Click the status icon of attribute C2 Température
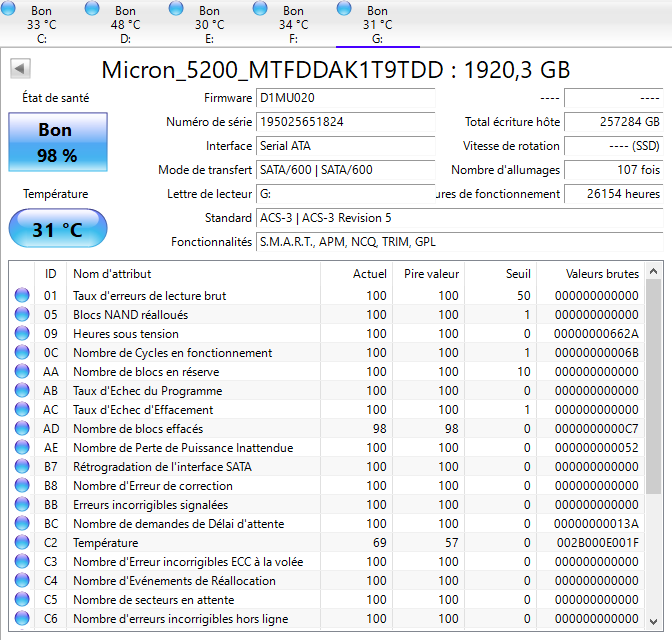The height and width of the screenshot is (640, 672). (x=22, y=542)
